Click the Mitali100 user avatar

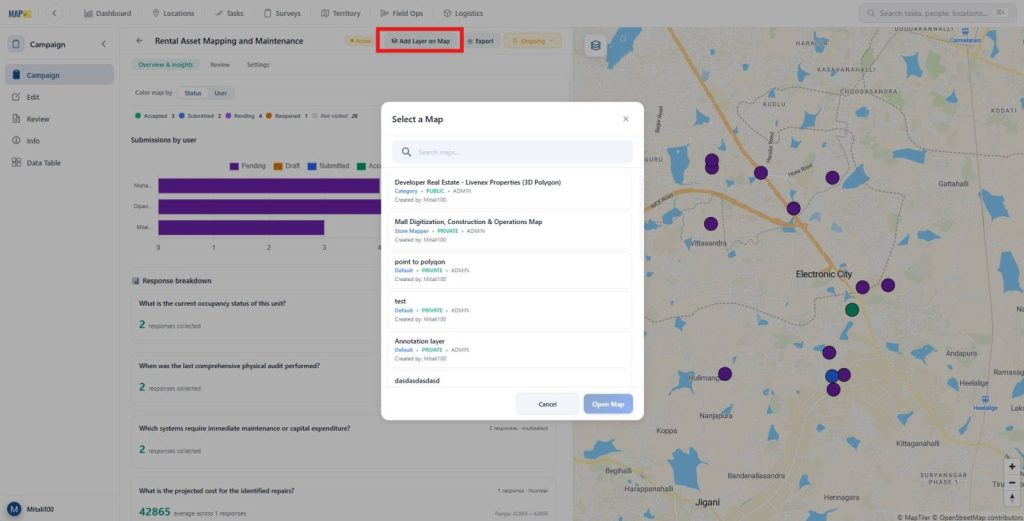click(x=14, y=509)
